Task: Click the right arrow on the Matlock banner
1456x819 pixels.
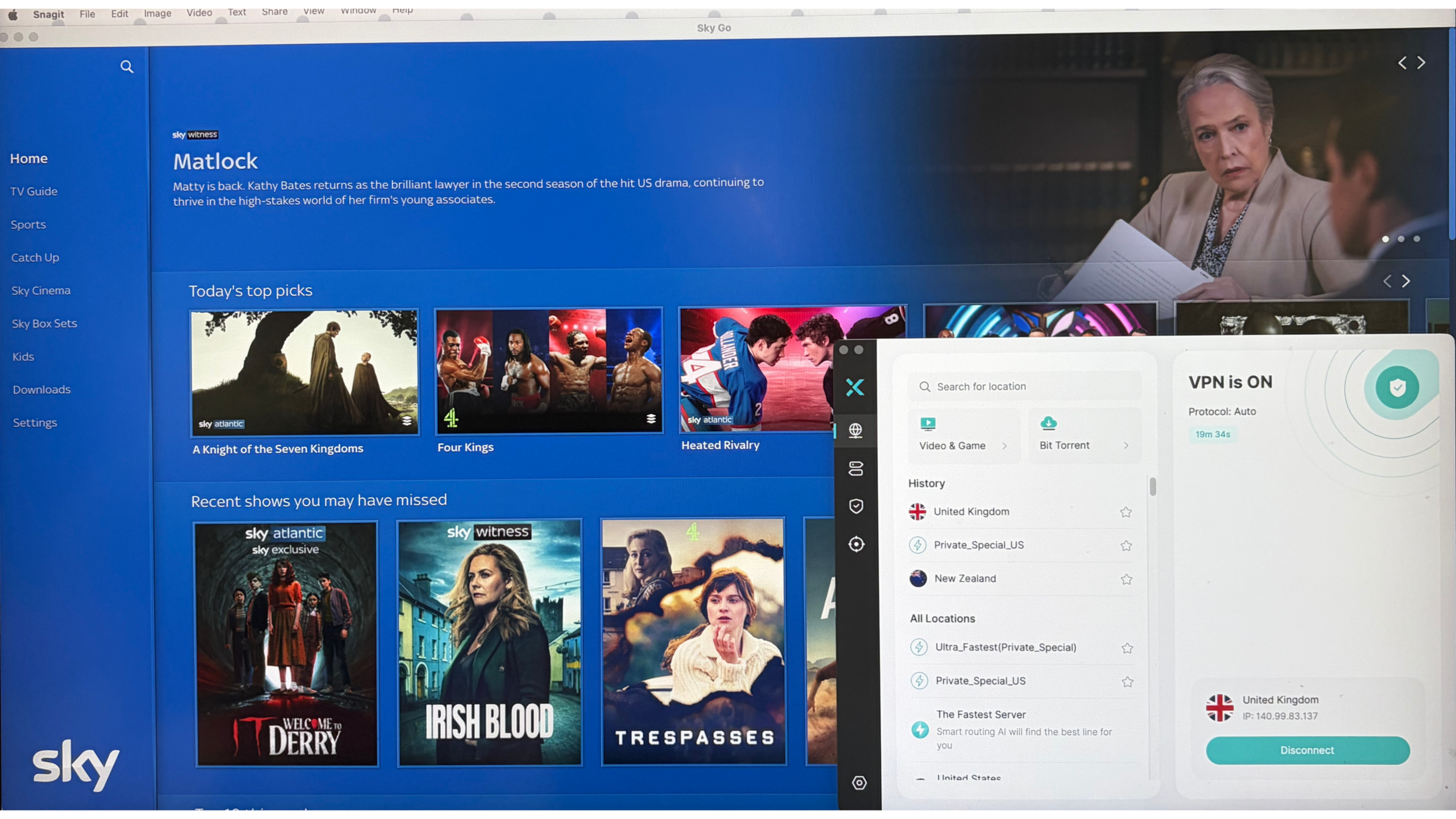Action: pos(1421,63)
